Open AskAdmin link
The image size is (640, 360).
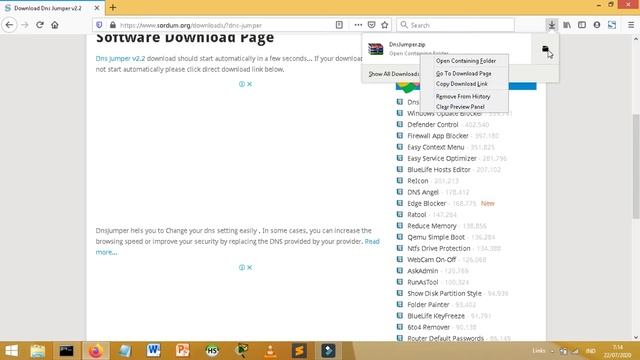click(422, 271)
